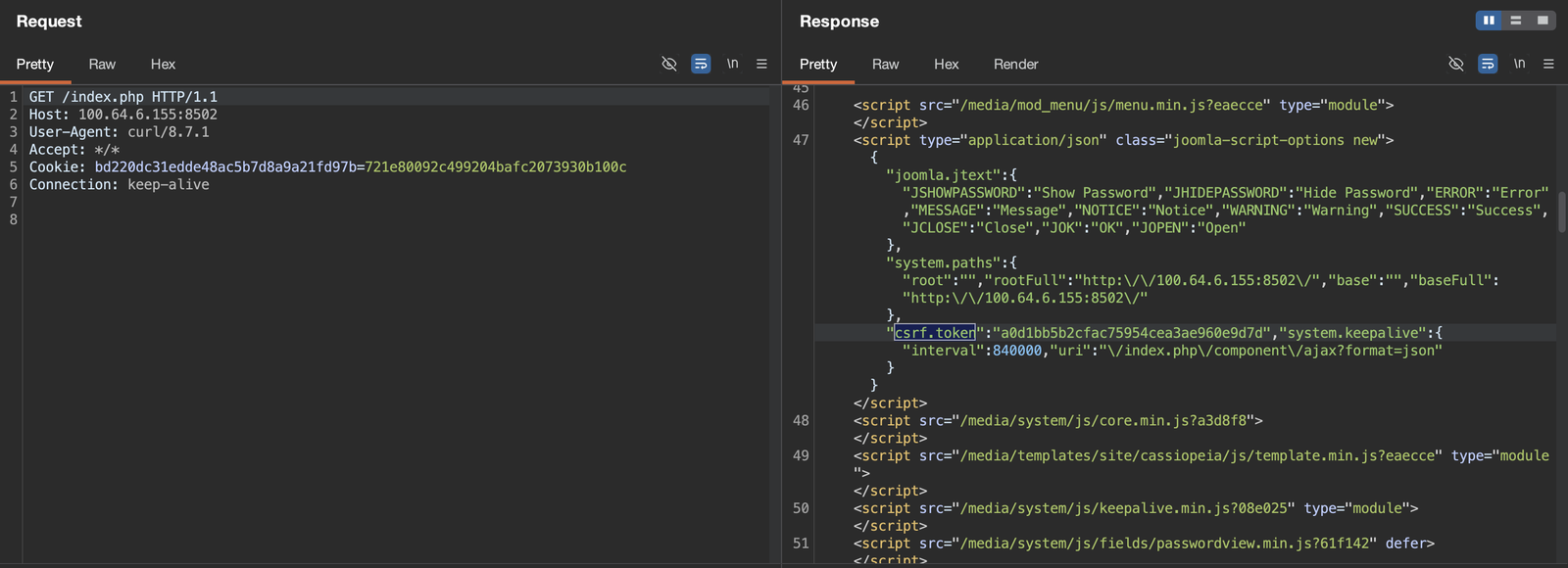Click the Response vertical scrollbar thumb

pyautogui.click(x=1562, y=212)
